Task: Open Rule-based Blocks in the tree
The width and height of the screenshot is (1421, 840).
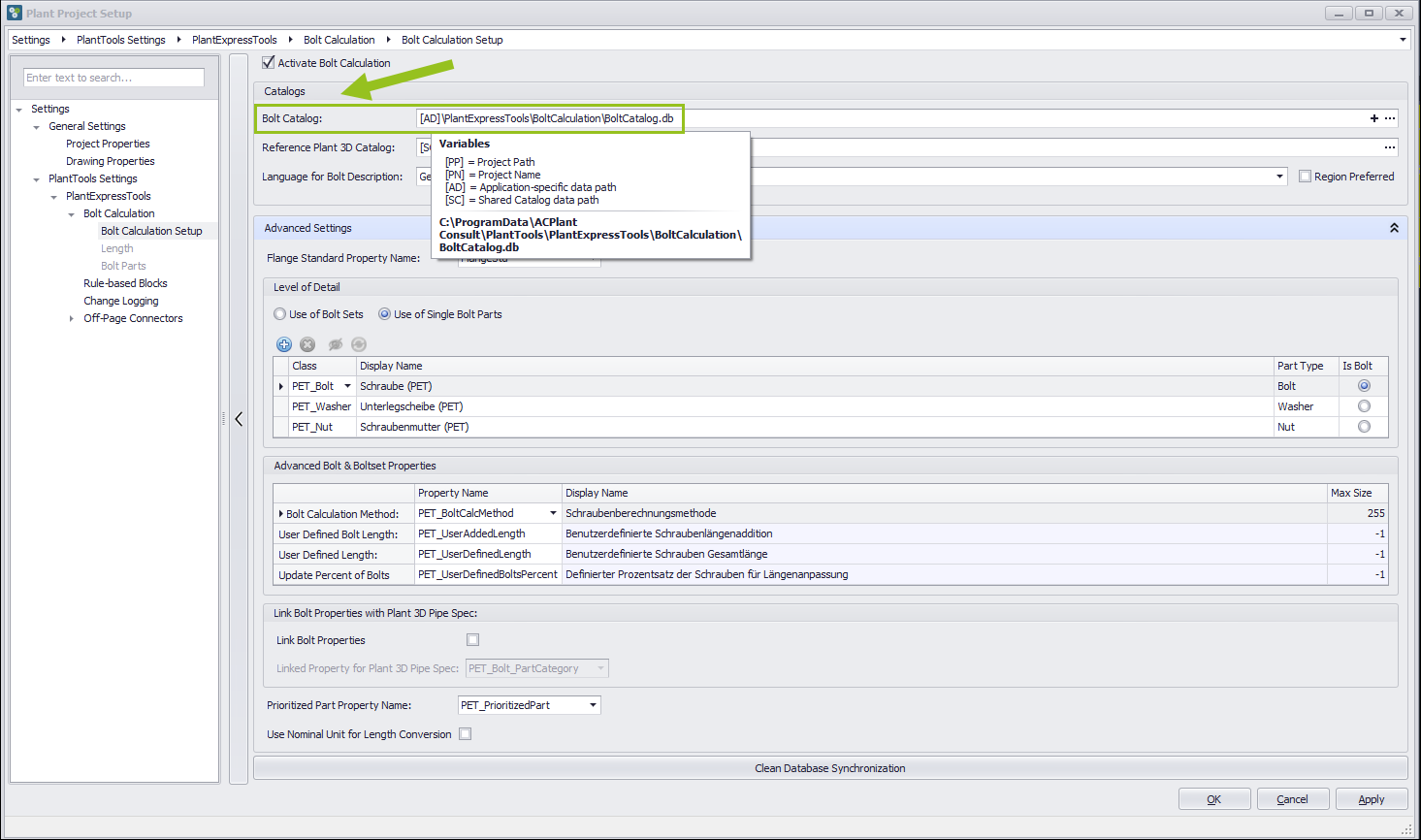Action: pyautogui.click(x=125, y=283)
